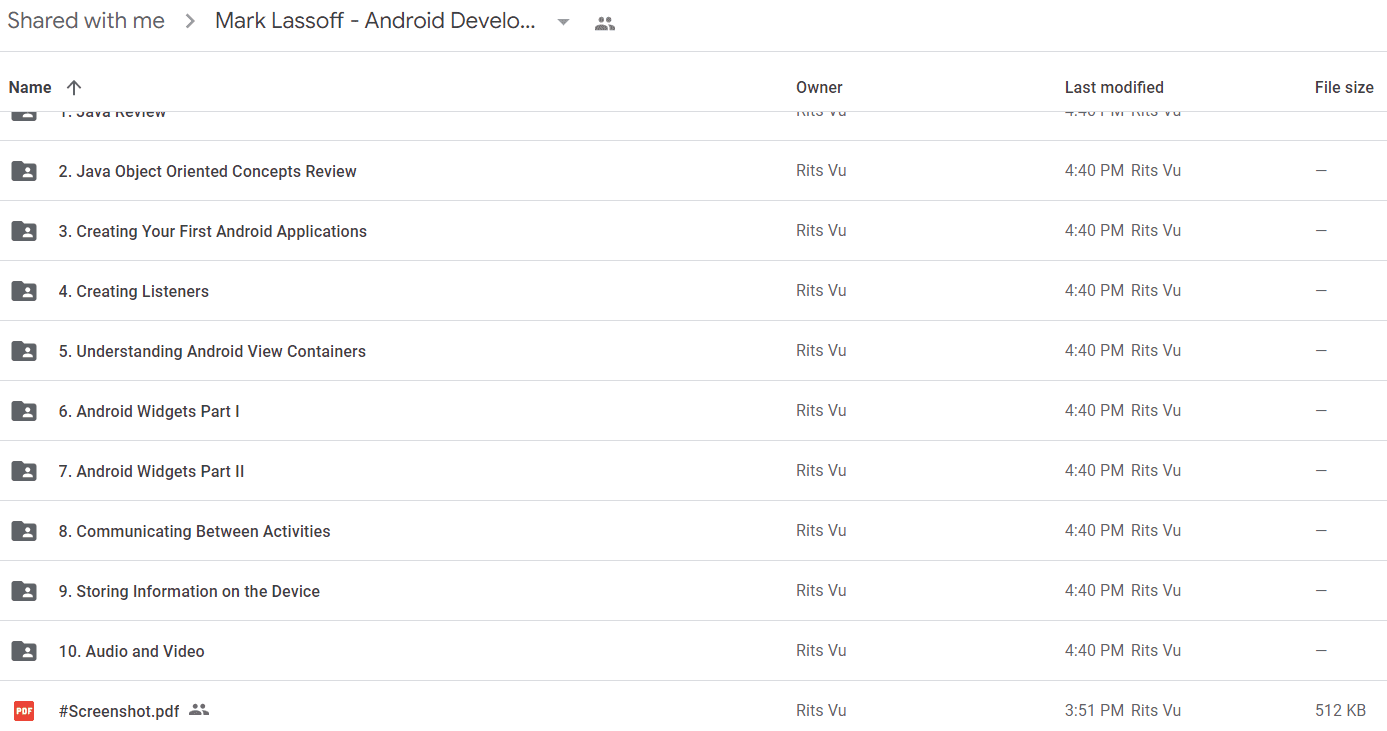
Task: Select '5. Understanding Android View Containers' name
Action: (212, 351)
